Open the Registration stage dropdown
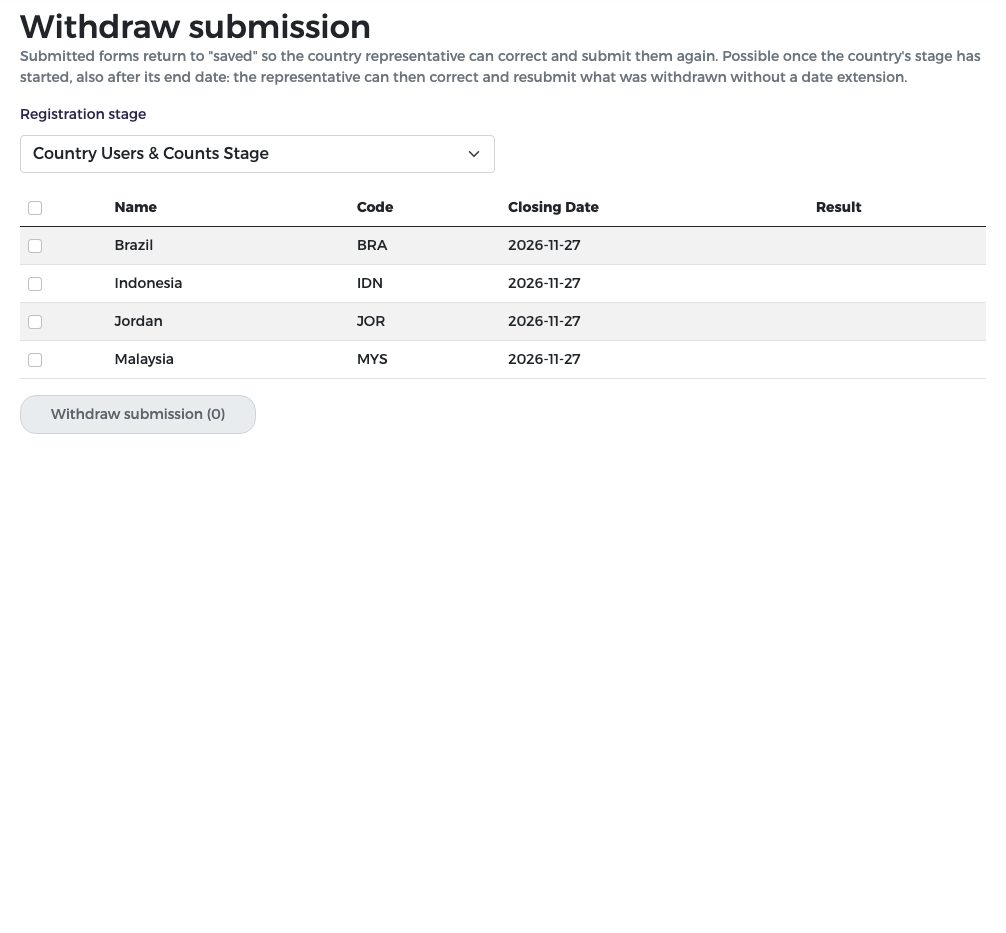 (x=257, y=154)
